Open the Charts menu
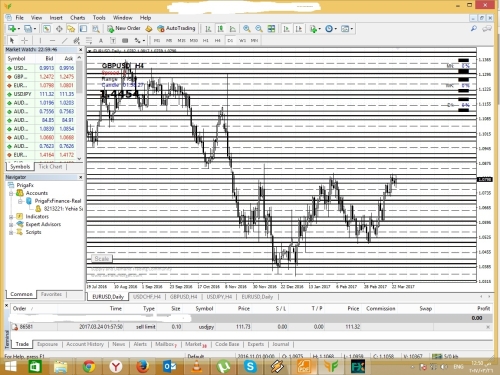 tap(77, 18)
